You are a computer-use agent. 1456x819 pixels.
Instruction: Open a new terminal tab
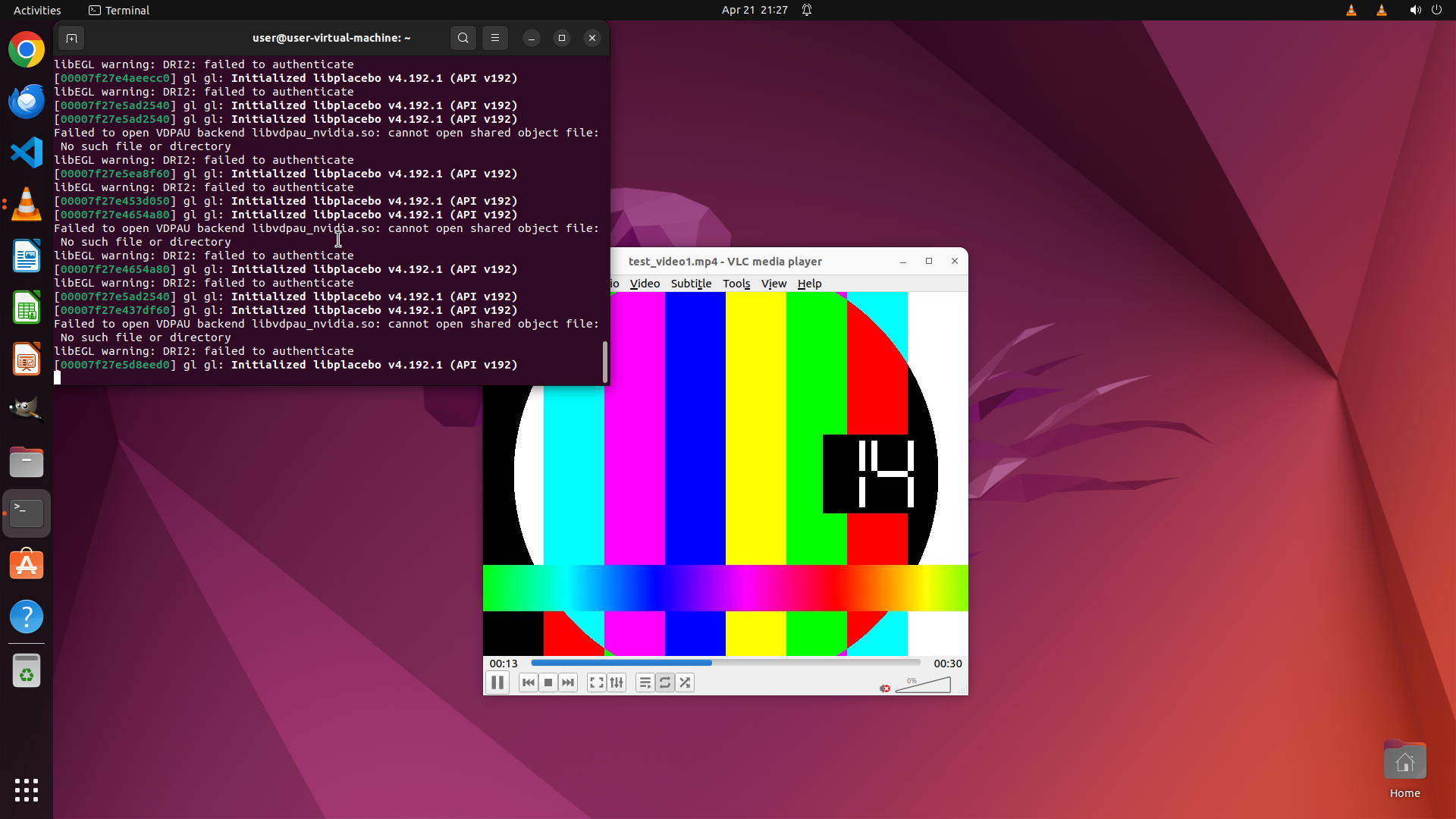tap(71, 38)
